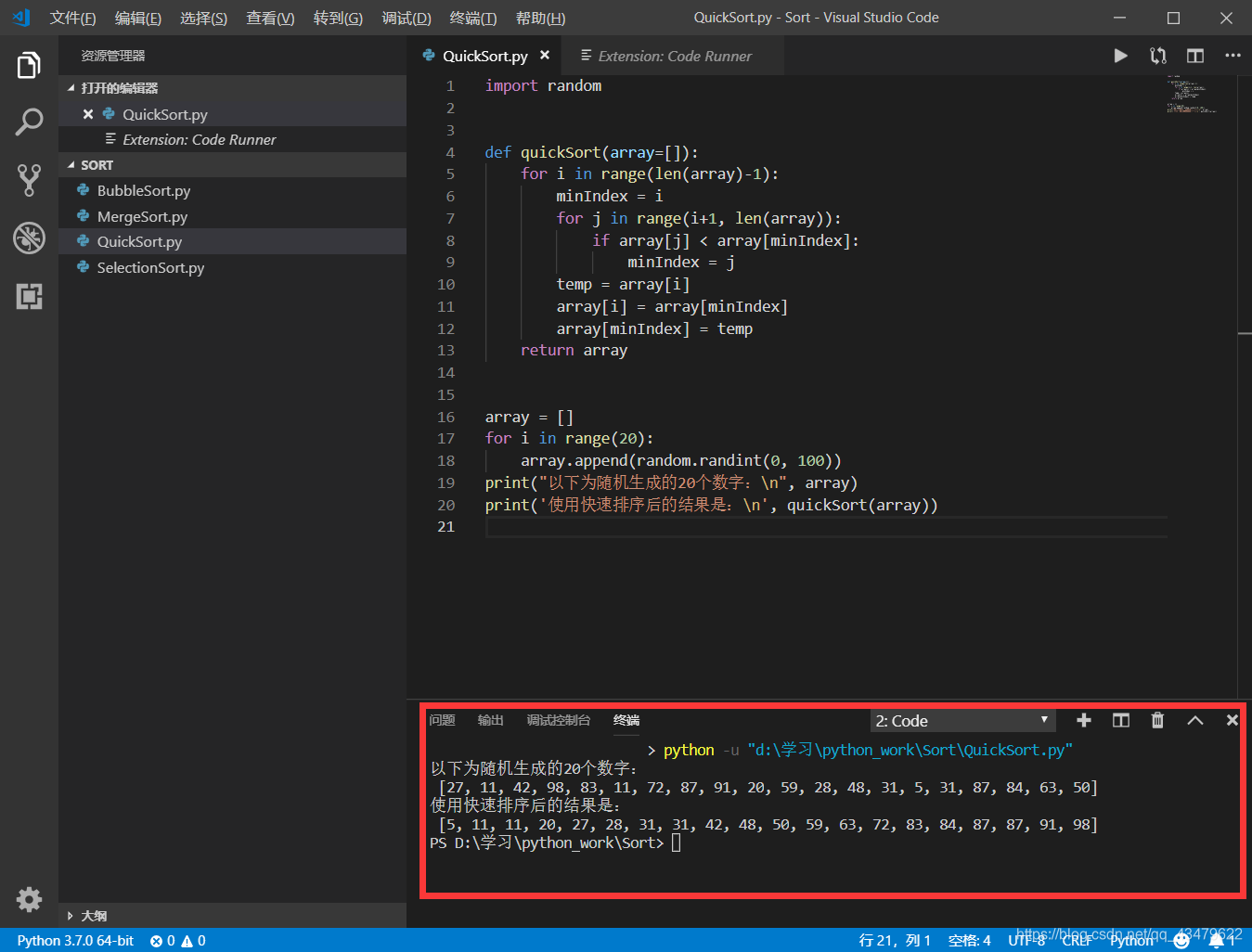
Task: Collapse the SORT folder
Action: [97, 164]
